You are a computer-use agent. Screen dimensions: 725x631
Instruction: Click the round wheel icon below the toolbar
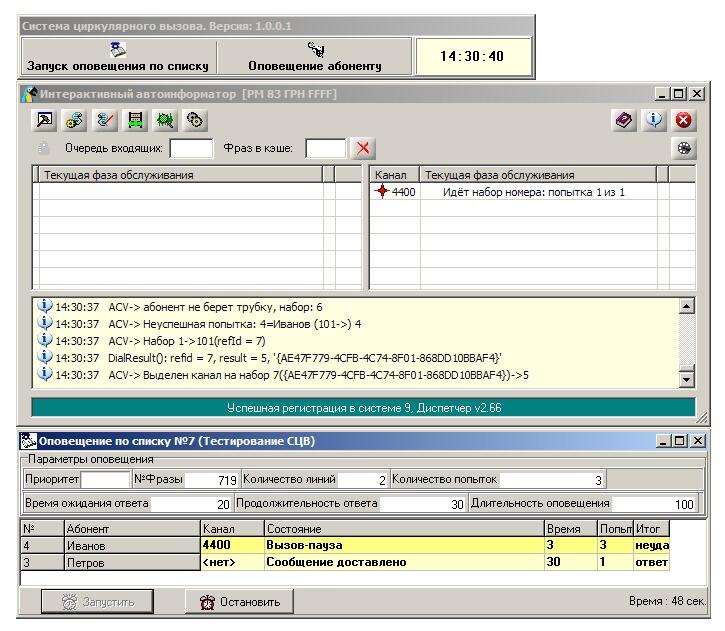point(684,148)
